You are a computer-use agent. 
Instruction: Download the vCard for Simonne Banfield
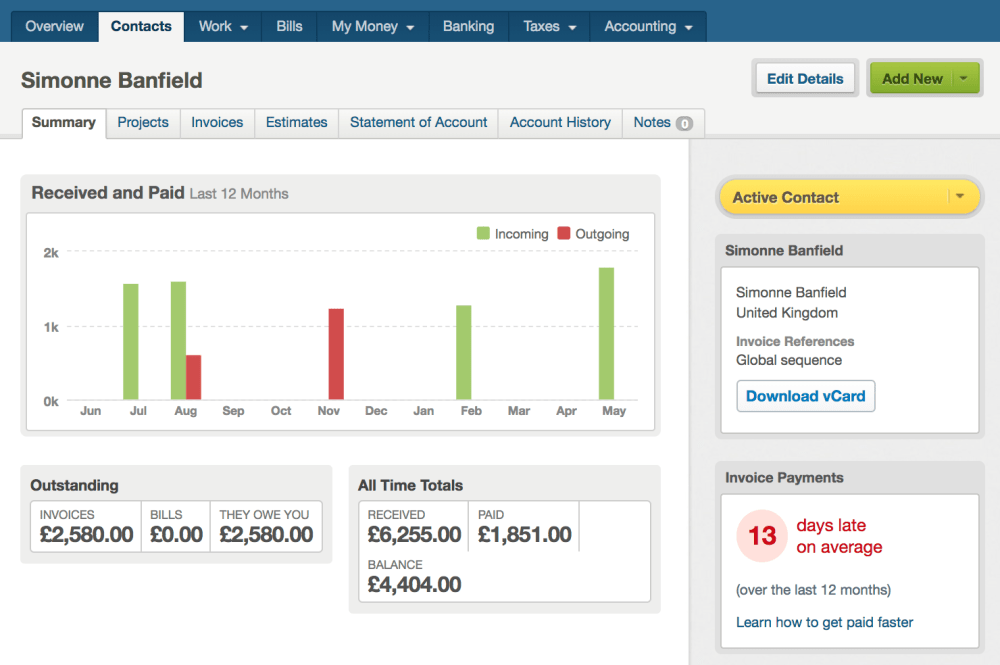coord(805,396)
